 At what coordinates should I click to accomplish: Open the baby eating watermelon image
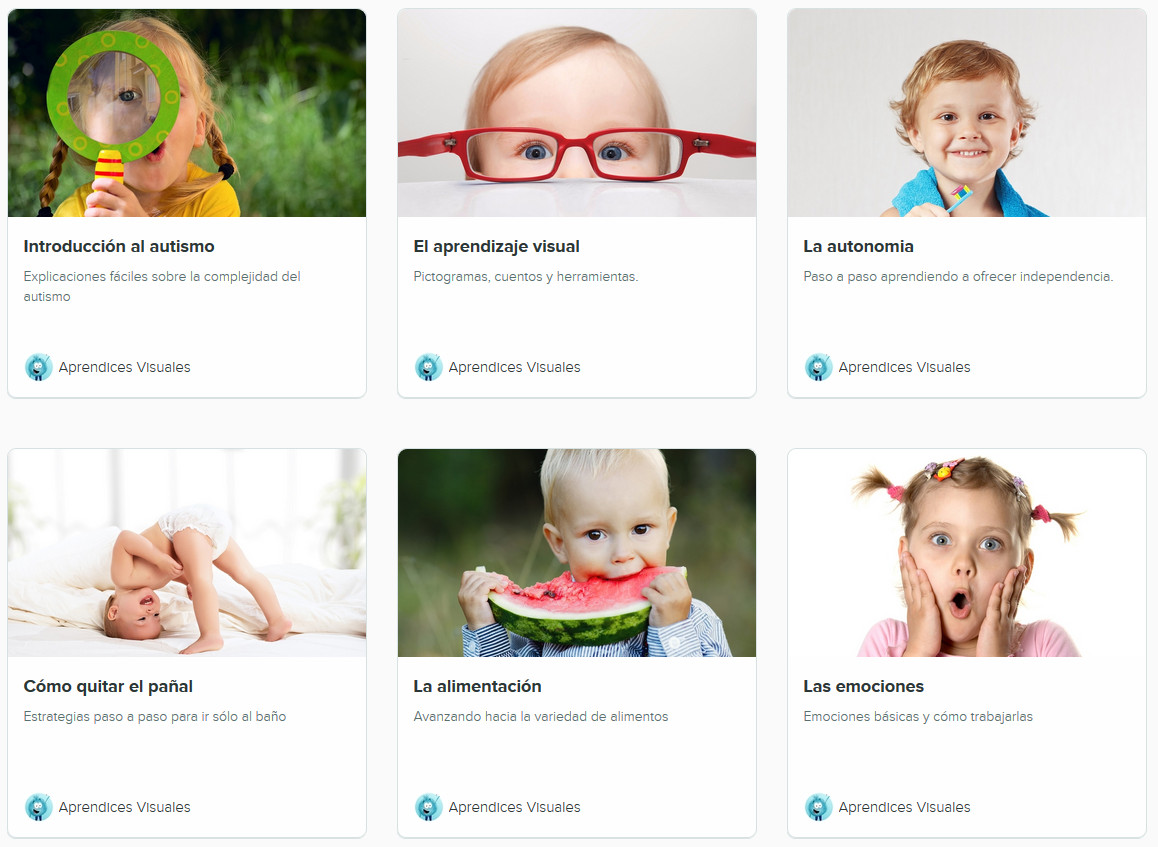pos(577,553)
